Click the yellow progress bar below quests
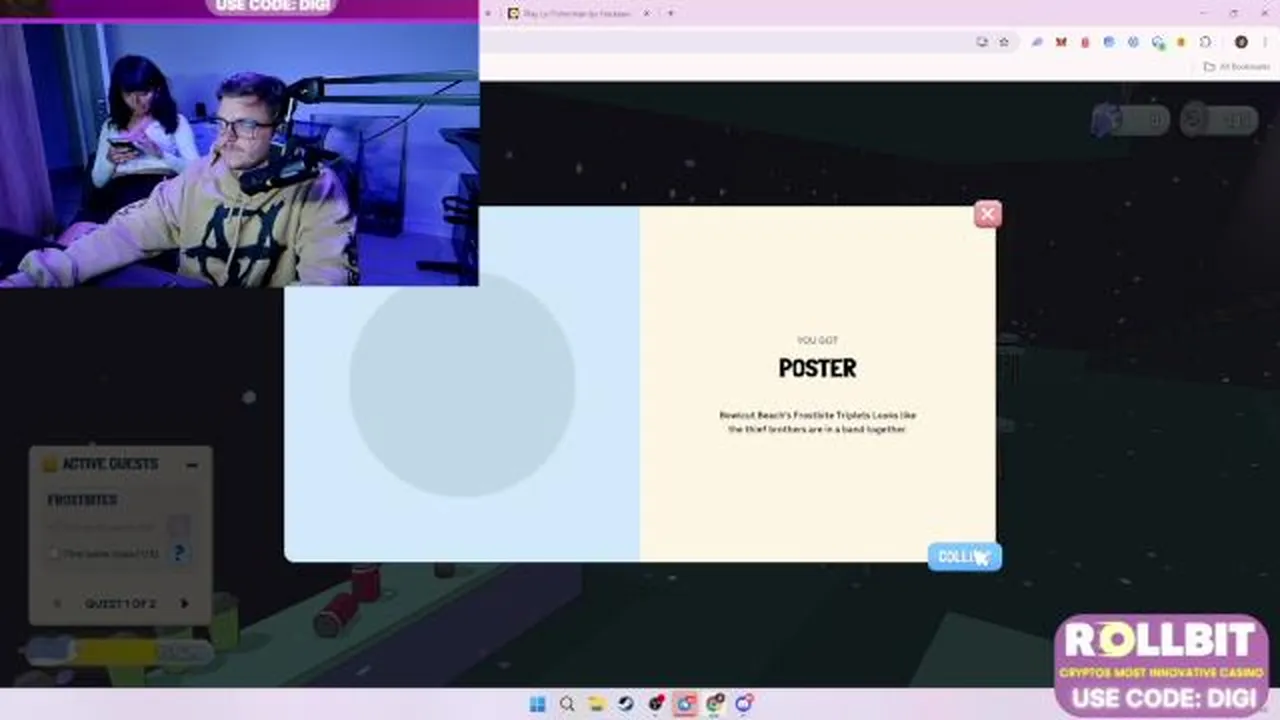The width and height of the screenshot is (1280, 720). (x=118, y=651)
